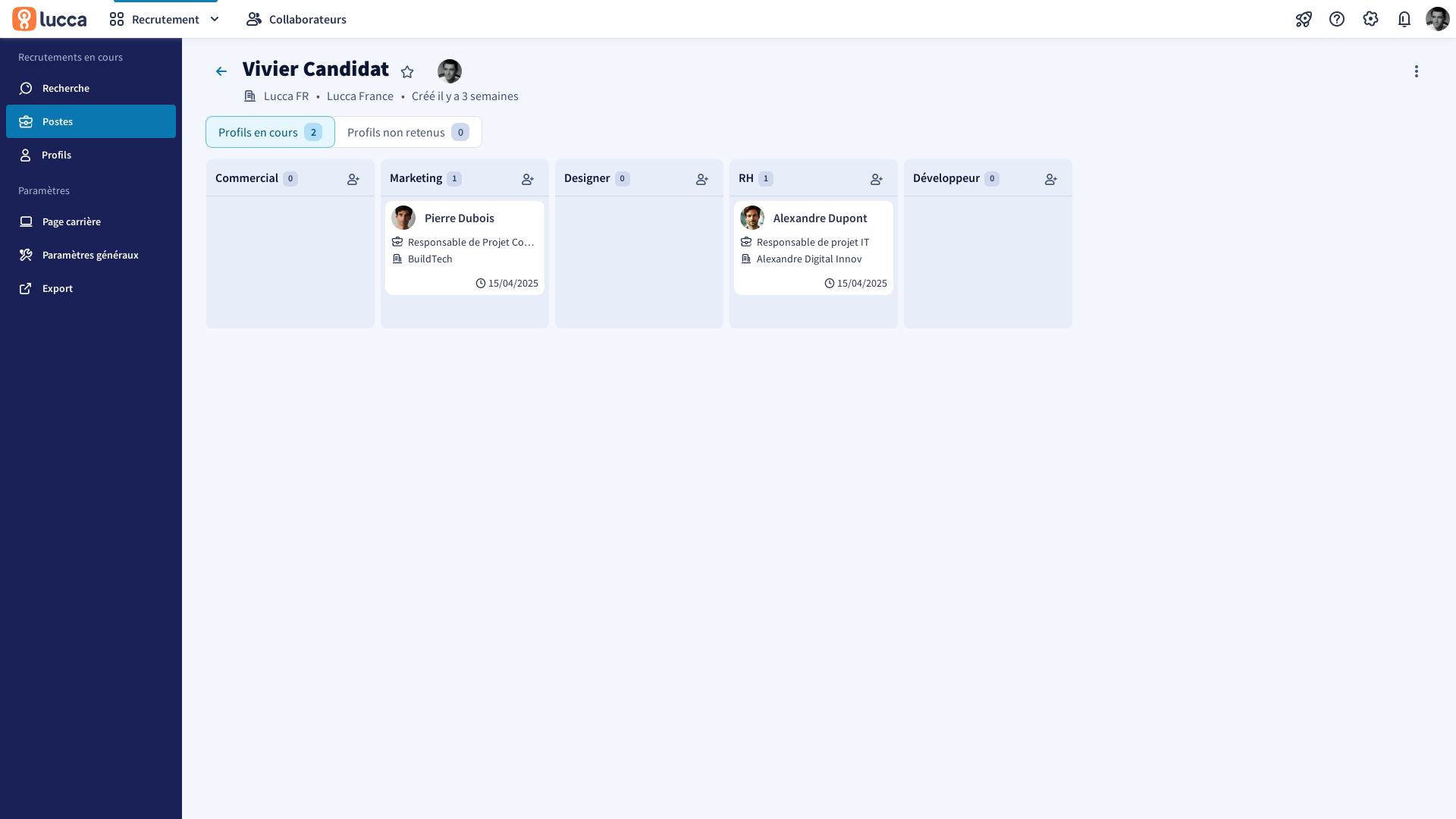Open Alexandre Dupont candidate card

point(814,248)
